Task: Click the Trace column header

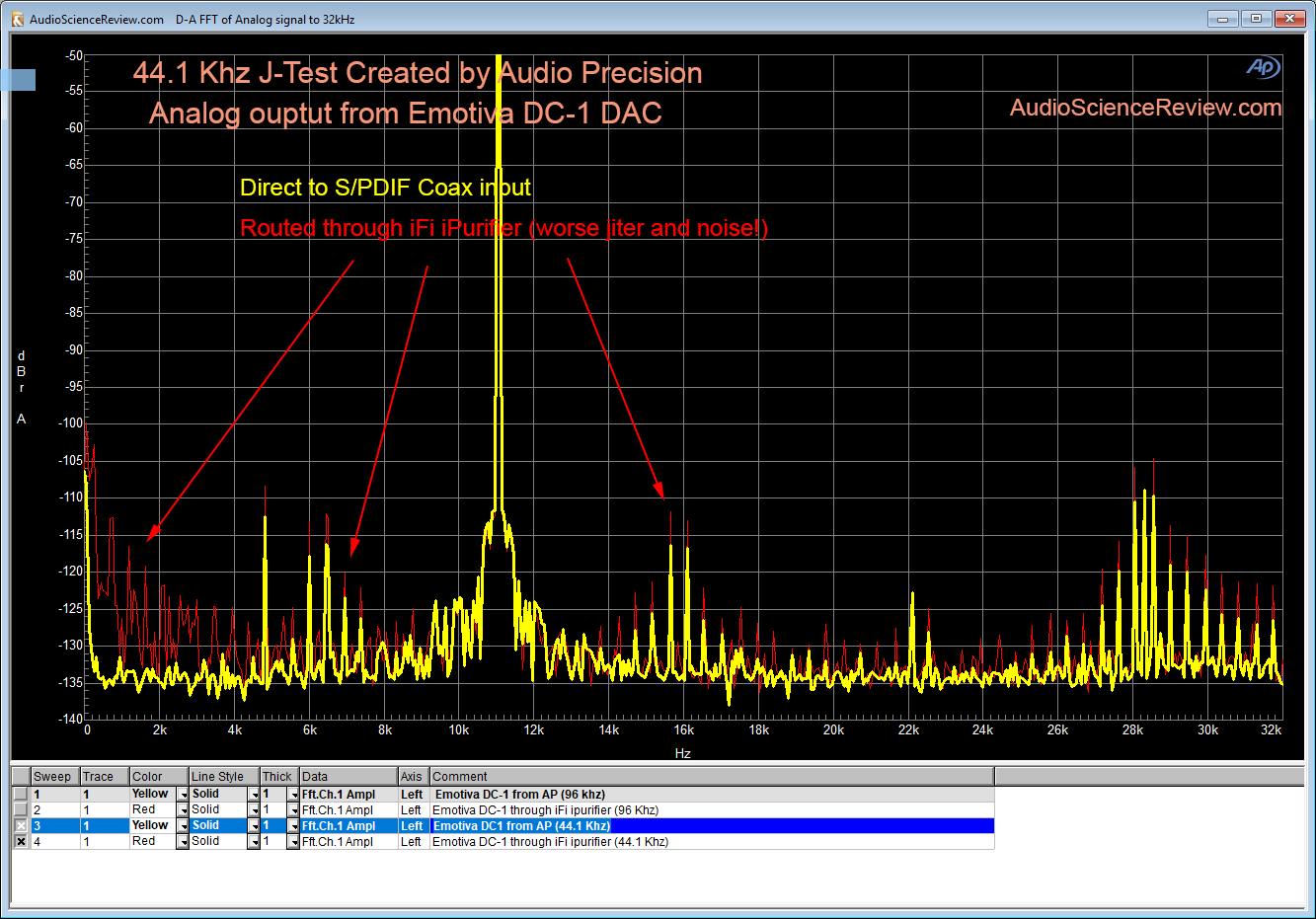Action: [x=105, y=777]
